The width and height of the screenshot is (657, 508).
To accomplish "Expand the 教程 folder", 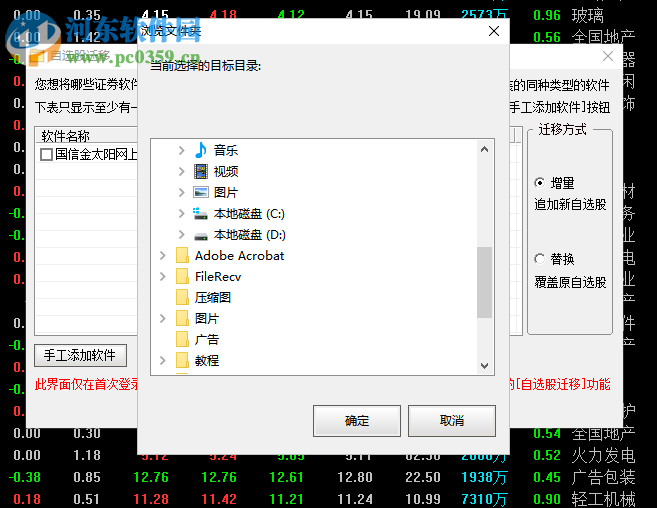I will pos(163,360).
